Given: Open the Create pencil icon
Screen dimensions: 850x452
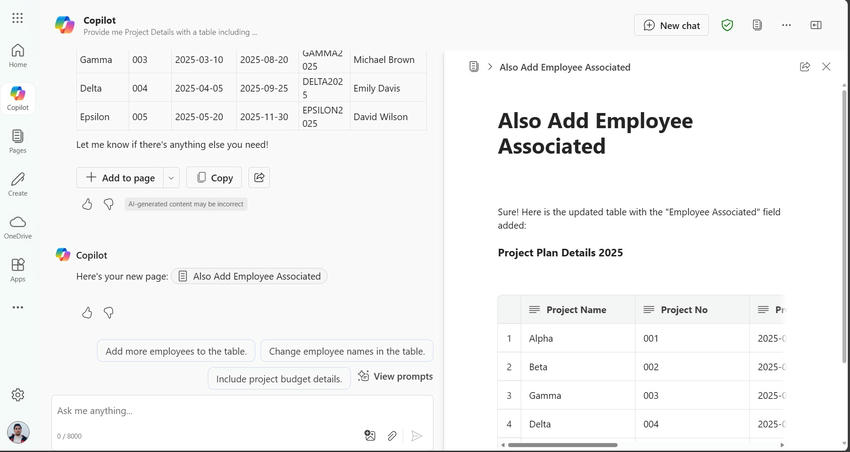Looking at the screenshot, I should coord(18,183).
